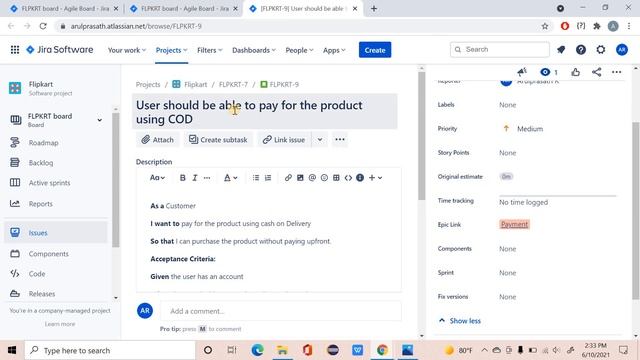Toggle italic text formatting
Screen dimensions: 640x360
click(195, 178)
